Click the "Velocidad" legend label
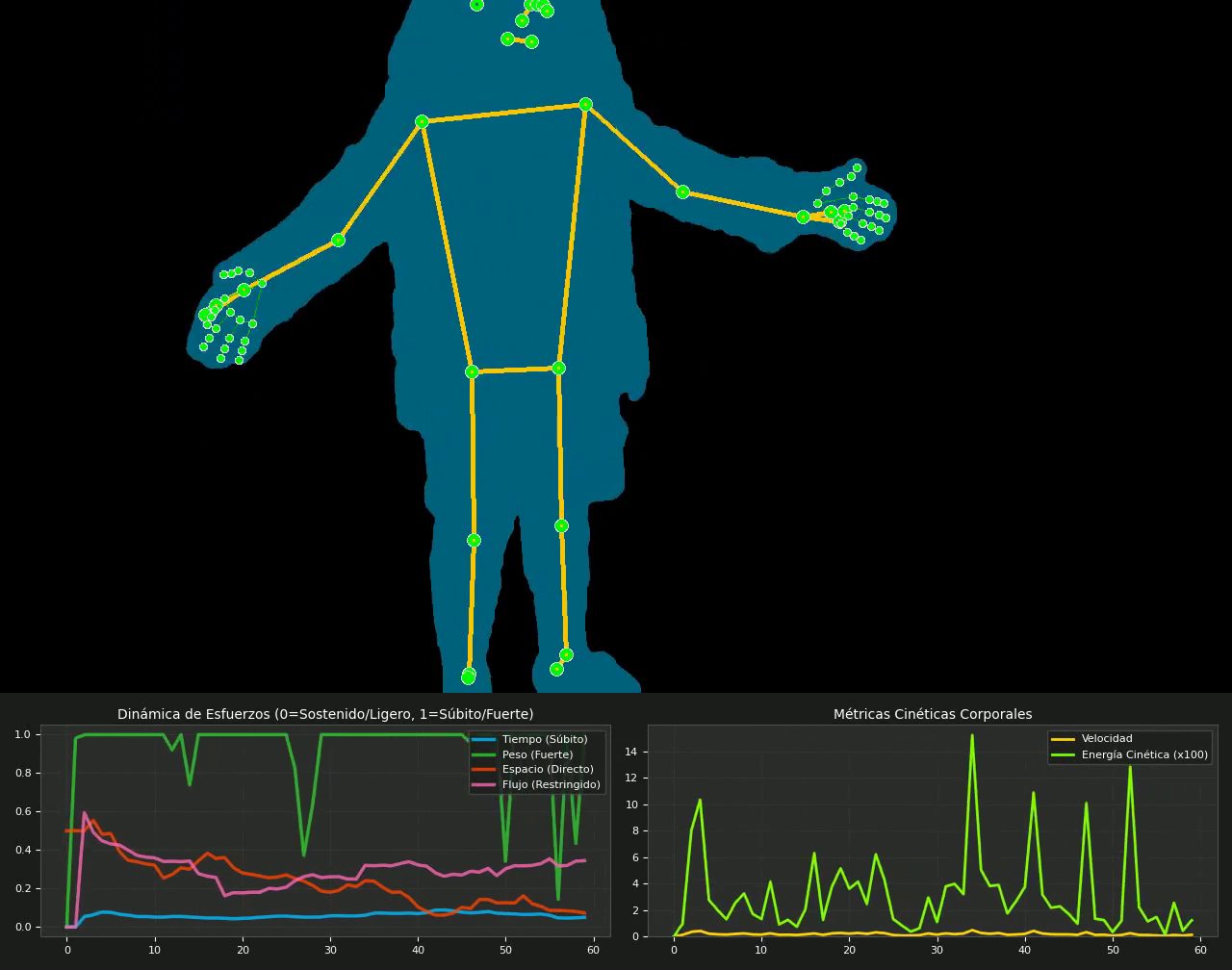 point(1107,739)
